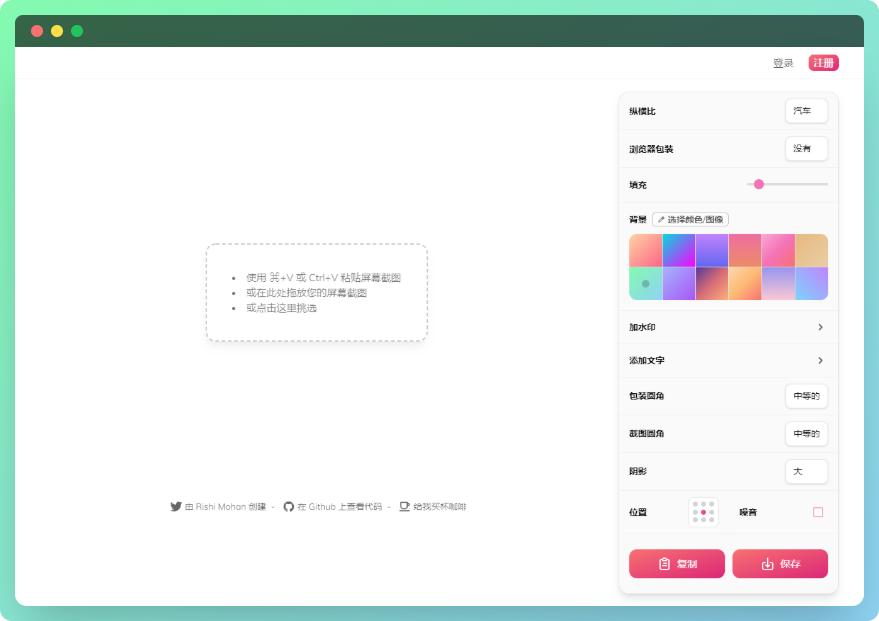Viewport: 879px width, 621px height.
Task: Open the 浏览器包装 browser wrapper dropdown
Action: click(806, 149)
